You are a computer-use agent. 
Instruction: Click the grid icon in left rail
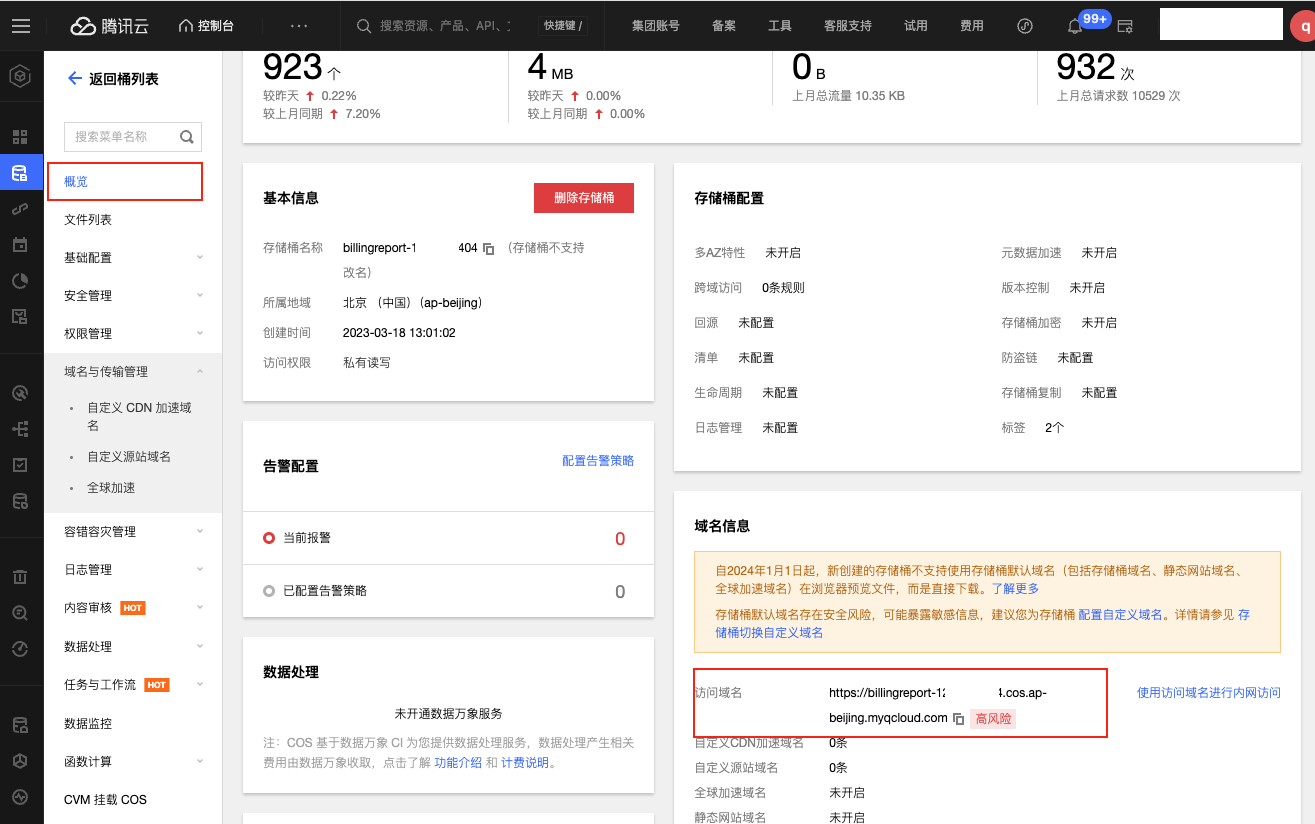tap(20, 137)
